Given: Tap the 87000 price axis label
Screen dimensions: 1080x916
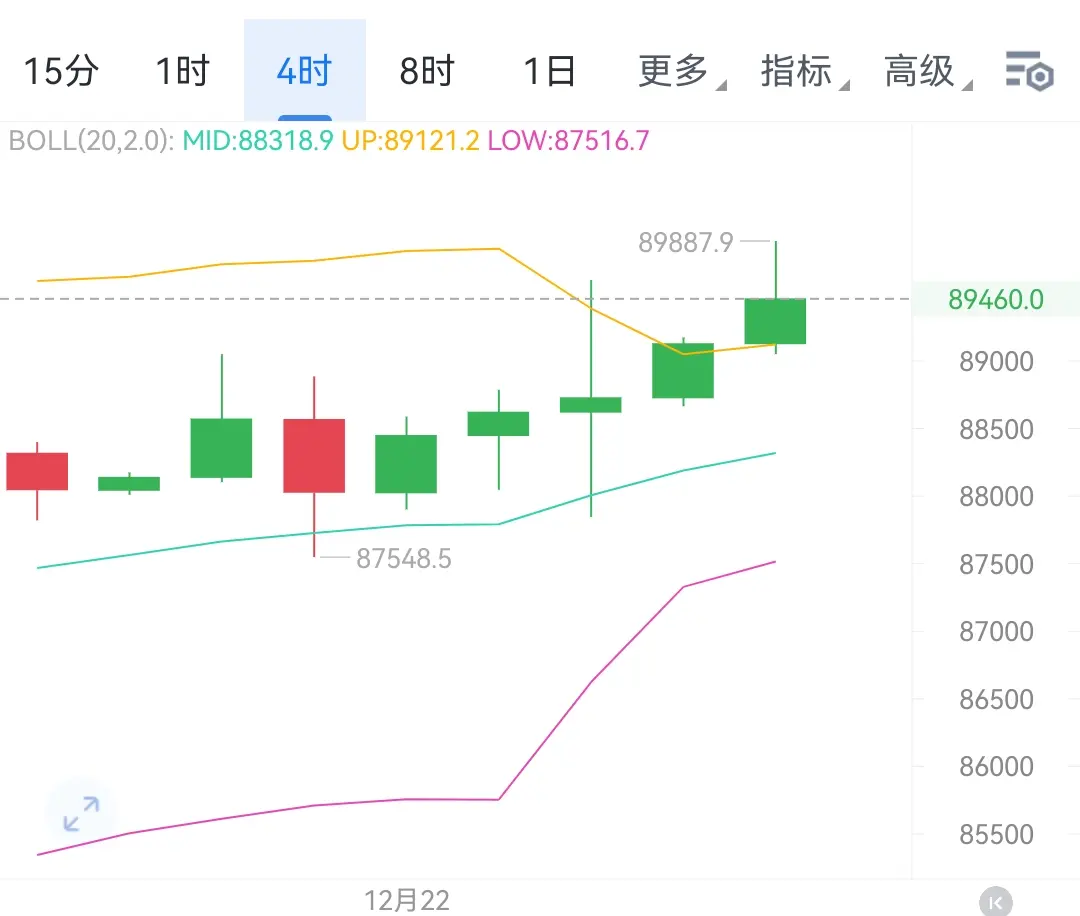Looking at the screenshot, I should coord(996,632).
